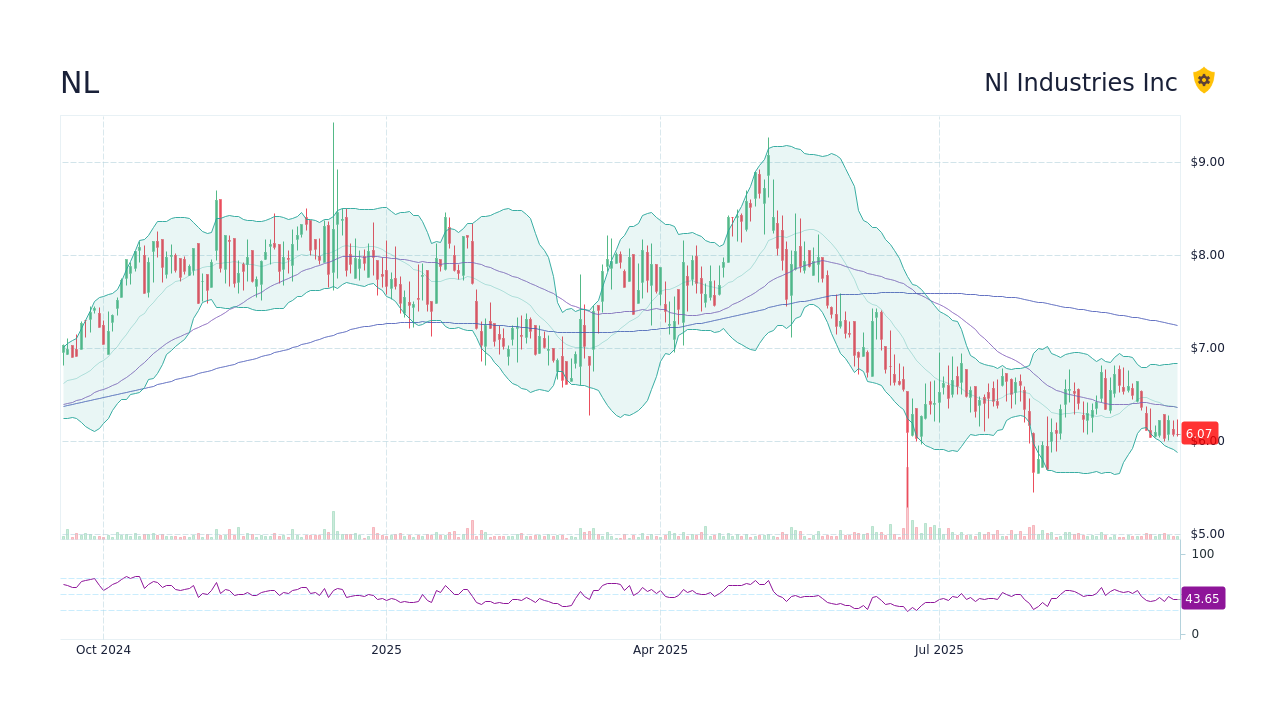Click the 2025 date axis label
1280x720 pixels.
click(386, 650)
